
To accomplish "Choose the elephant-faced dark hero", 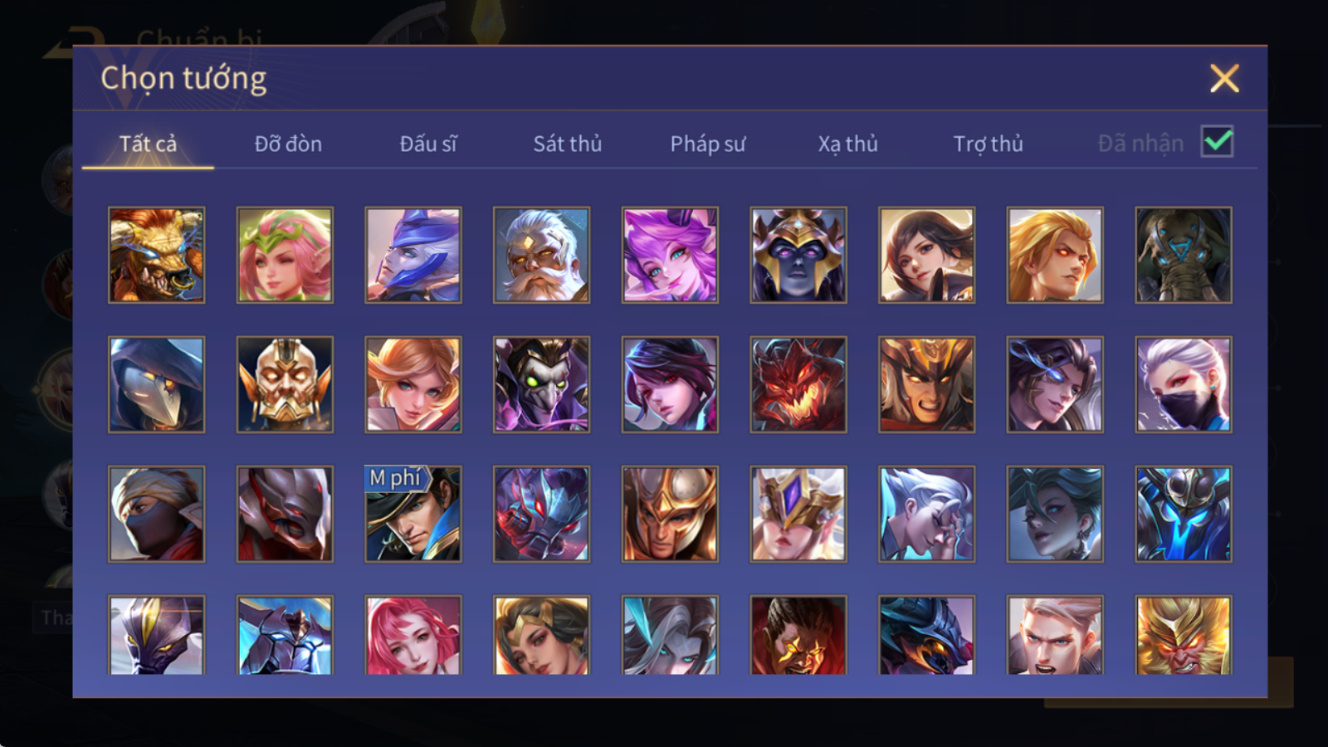I will coord(1183,255).
